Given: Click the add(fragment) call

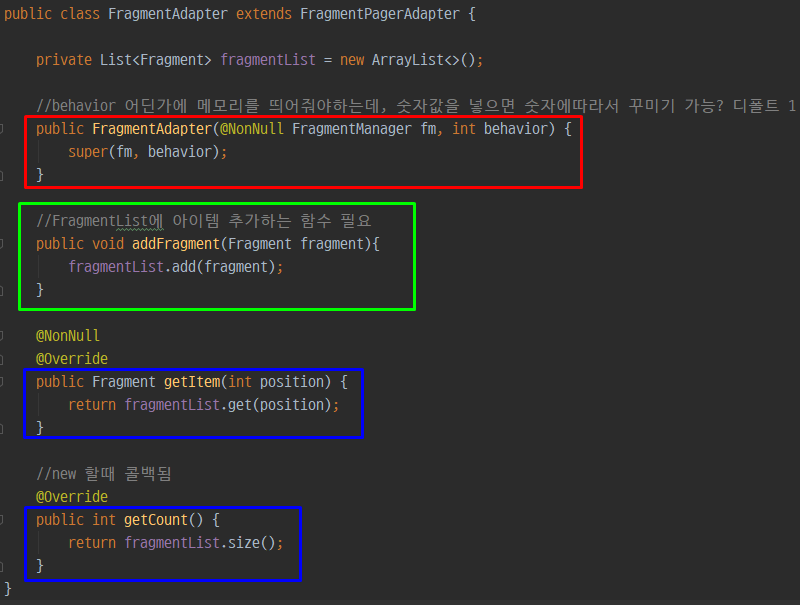Looking at the screenshot, I should point(224,267).
